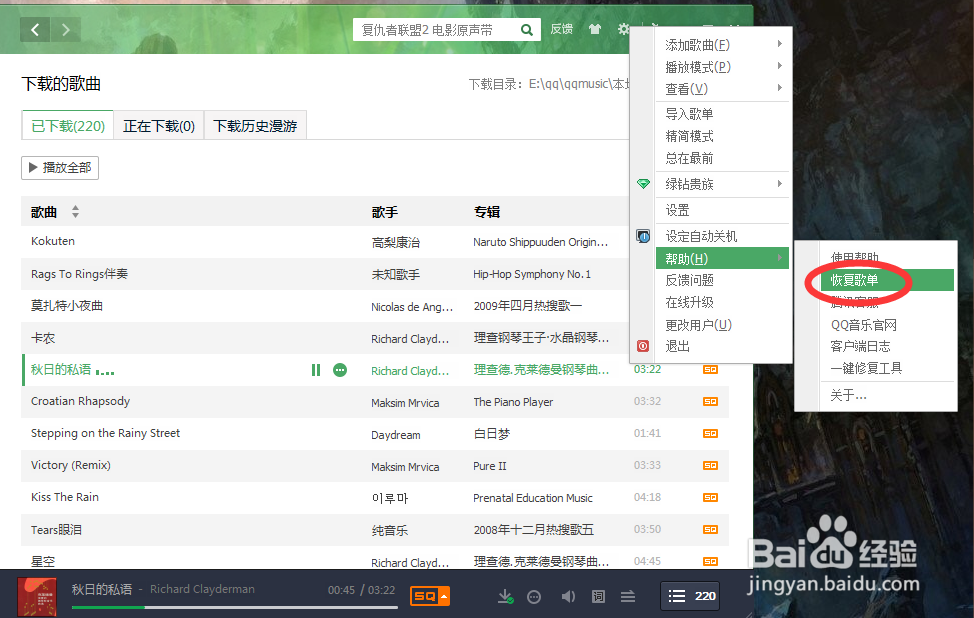Click SQ badge for Stepping on the Rainy Street
Screen dimensions: 974x618
710,434
